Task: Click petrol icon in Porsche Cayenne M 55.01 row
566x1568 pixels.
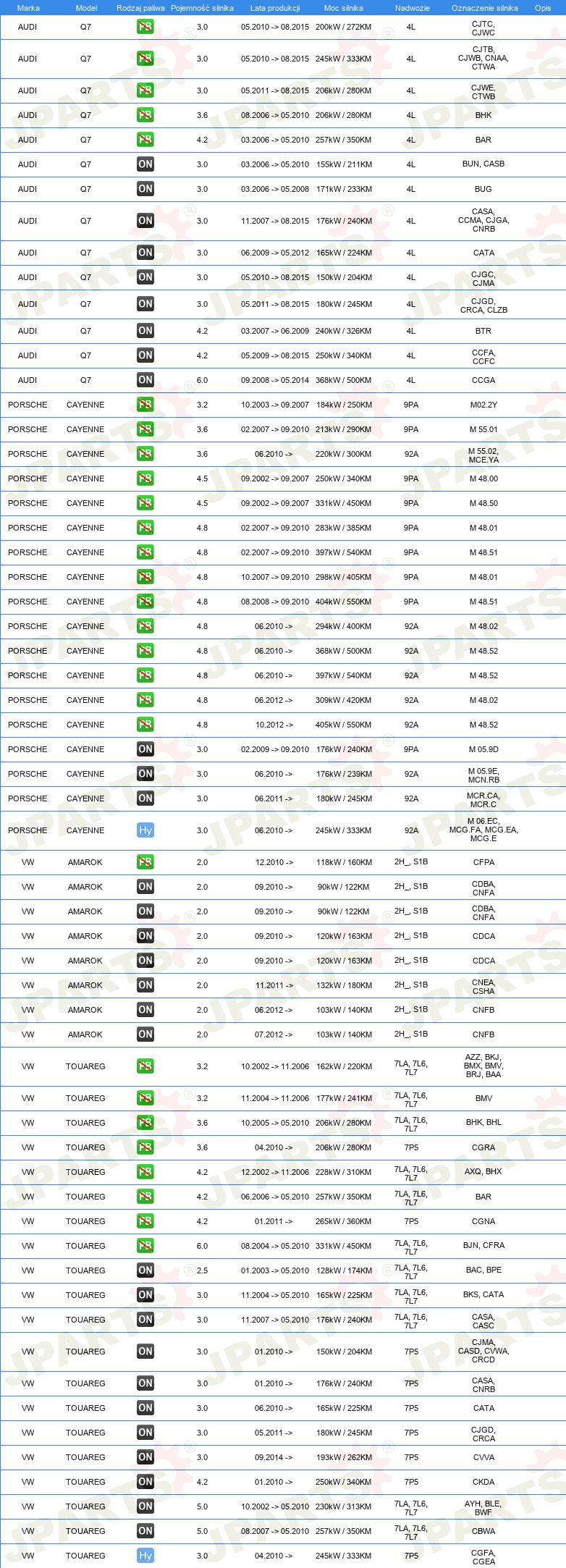Action: pyautogui.click(x=145, y=429)
